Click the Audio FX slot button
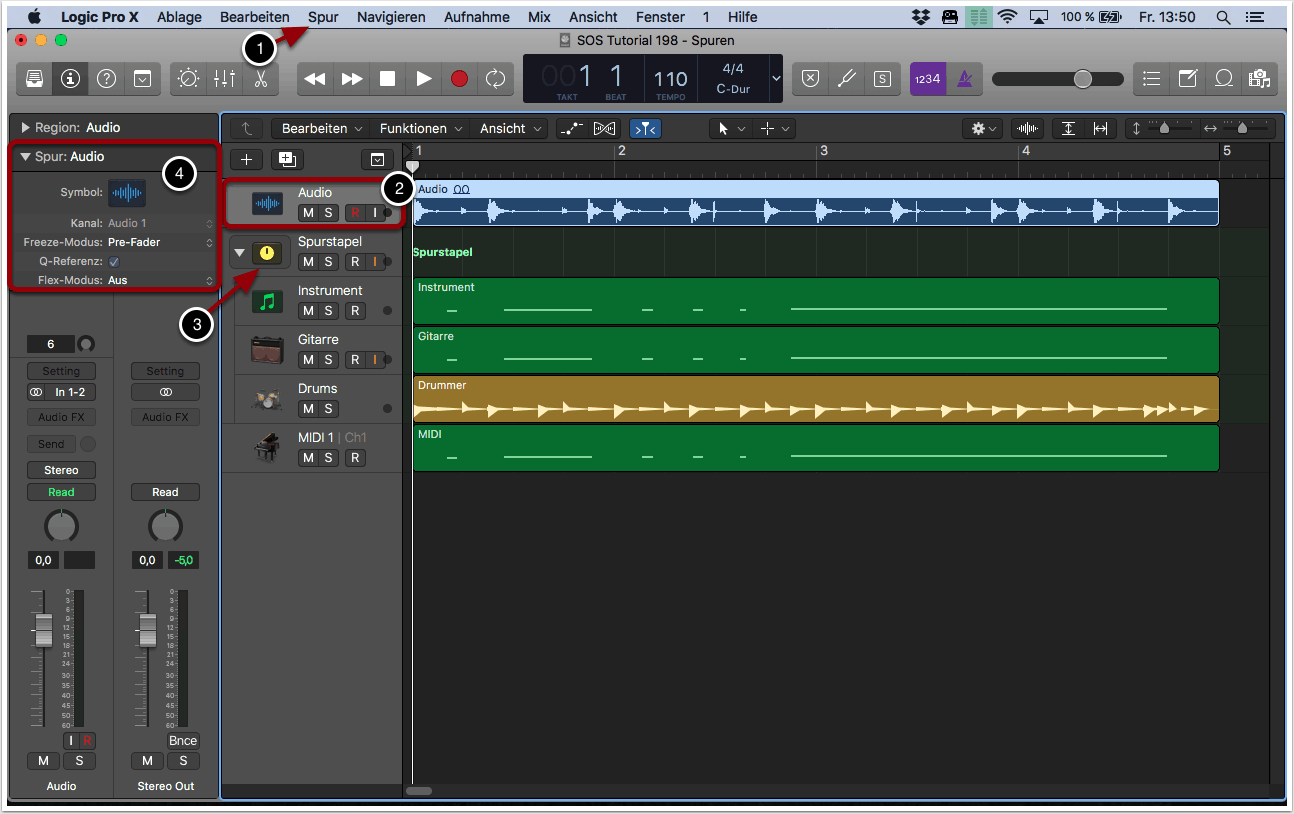1294x814 pixels. coord(61,417)
